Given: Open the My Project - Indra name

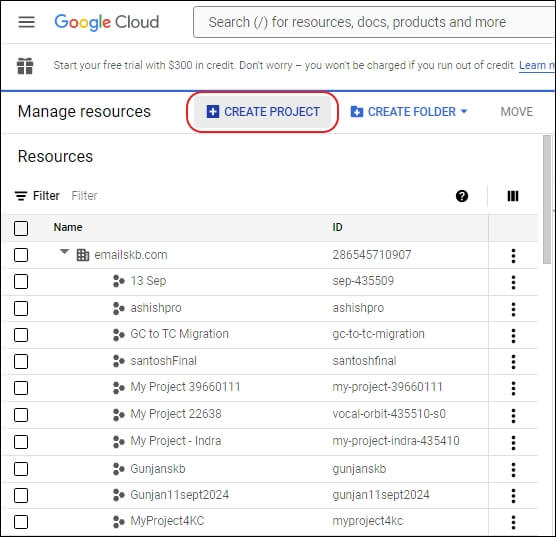Looking at the screenshot, I should [176, 441].
